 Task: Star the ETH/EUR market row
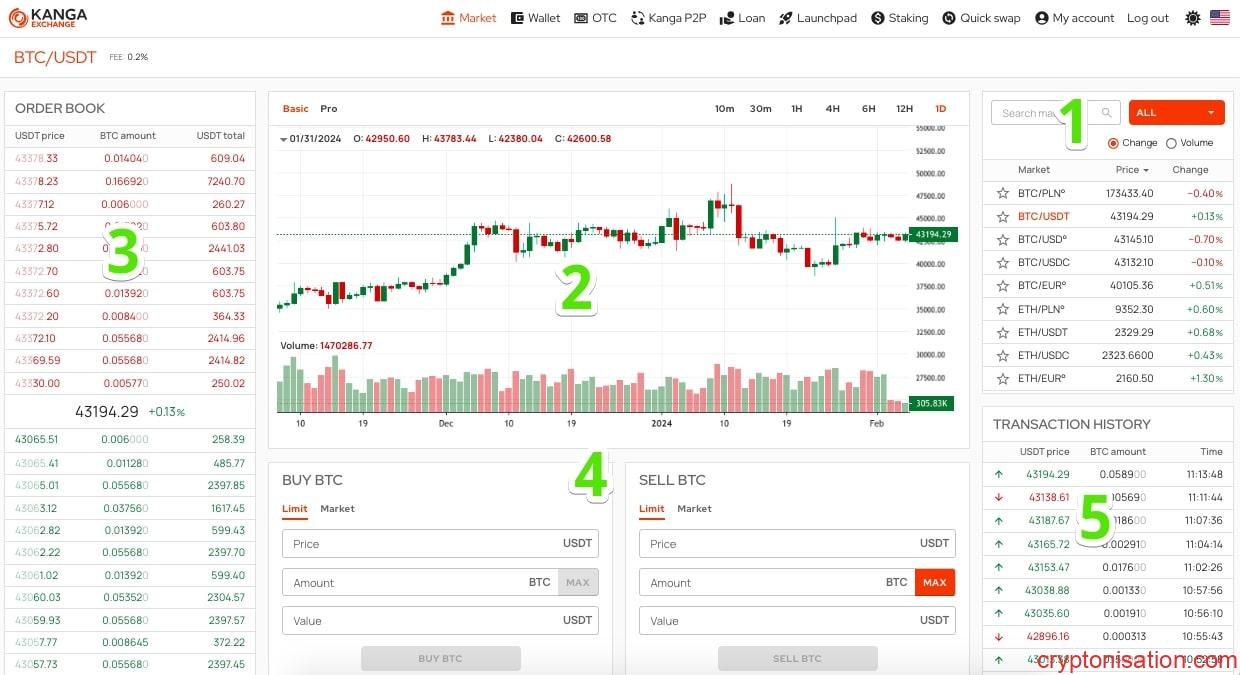[1002, 379]
